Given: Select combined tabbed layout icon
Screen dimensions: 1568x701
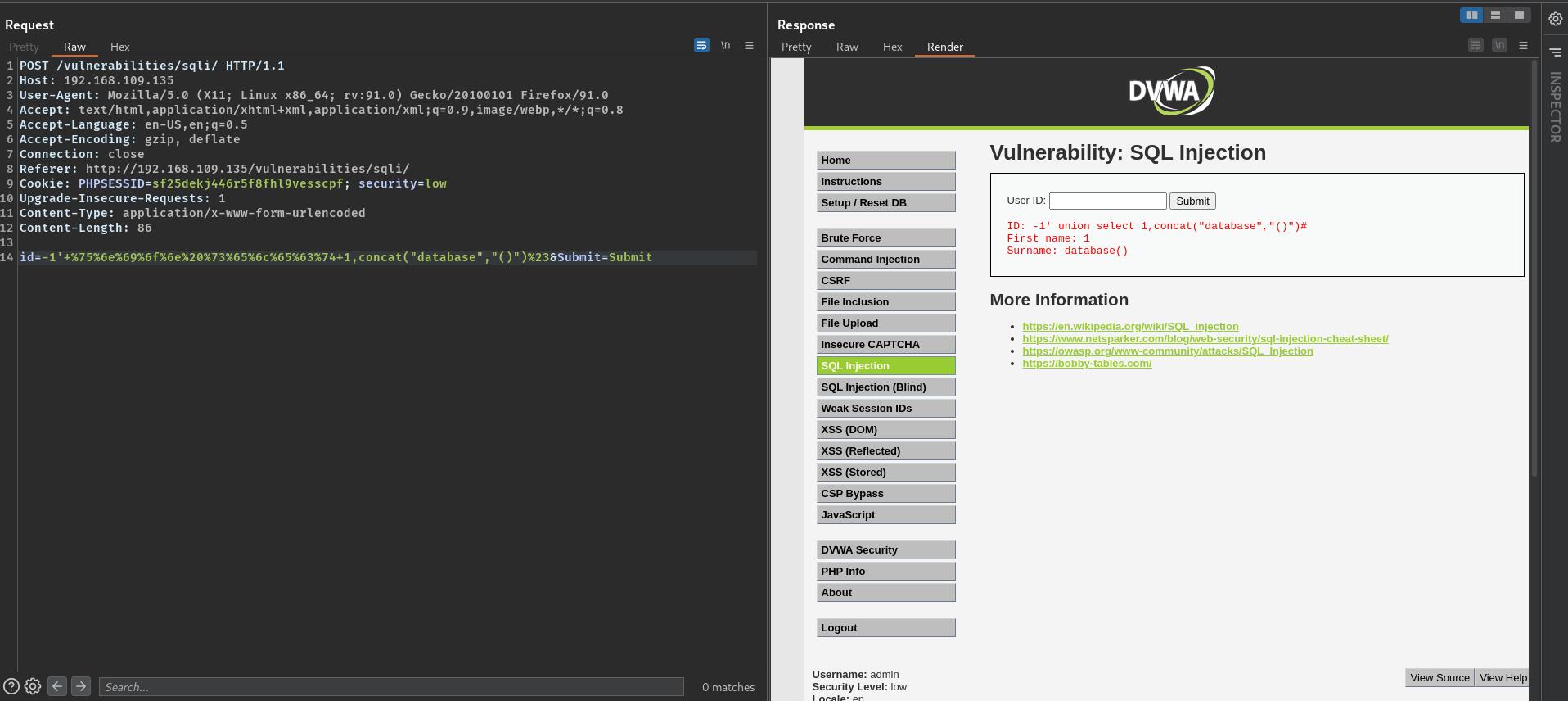Looking at the screenshot, I should (1519, 15).
